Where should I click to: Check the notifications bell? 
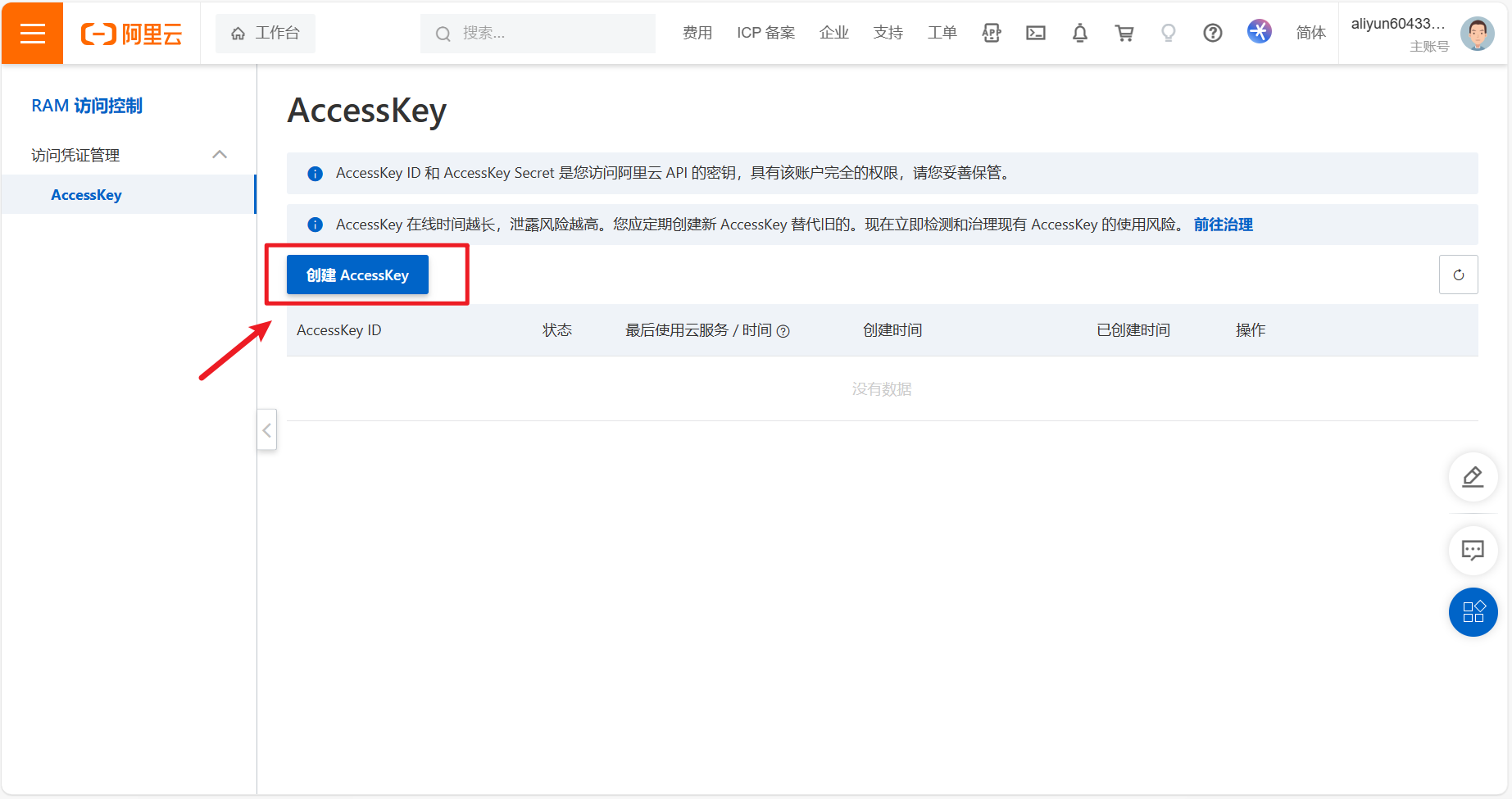tap(1079, 33)
